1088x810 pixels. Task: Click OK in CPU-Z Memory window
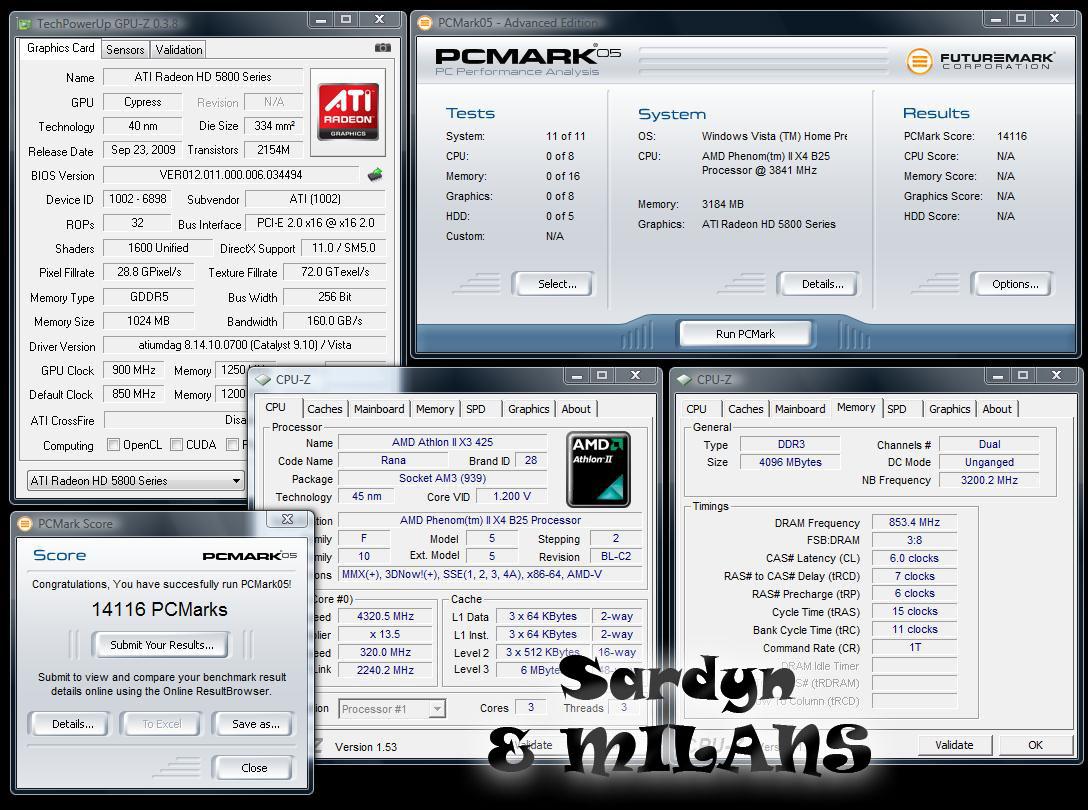[1035, 745]
